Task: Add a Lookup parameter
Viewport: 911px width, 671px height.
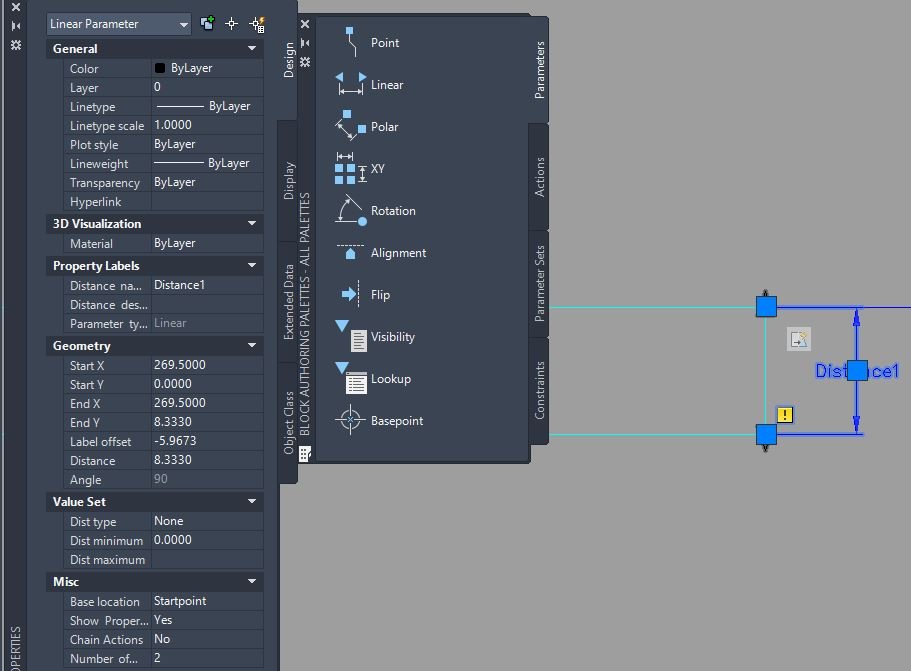Action: tap(373, 379)
